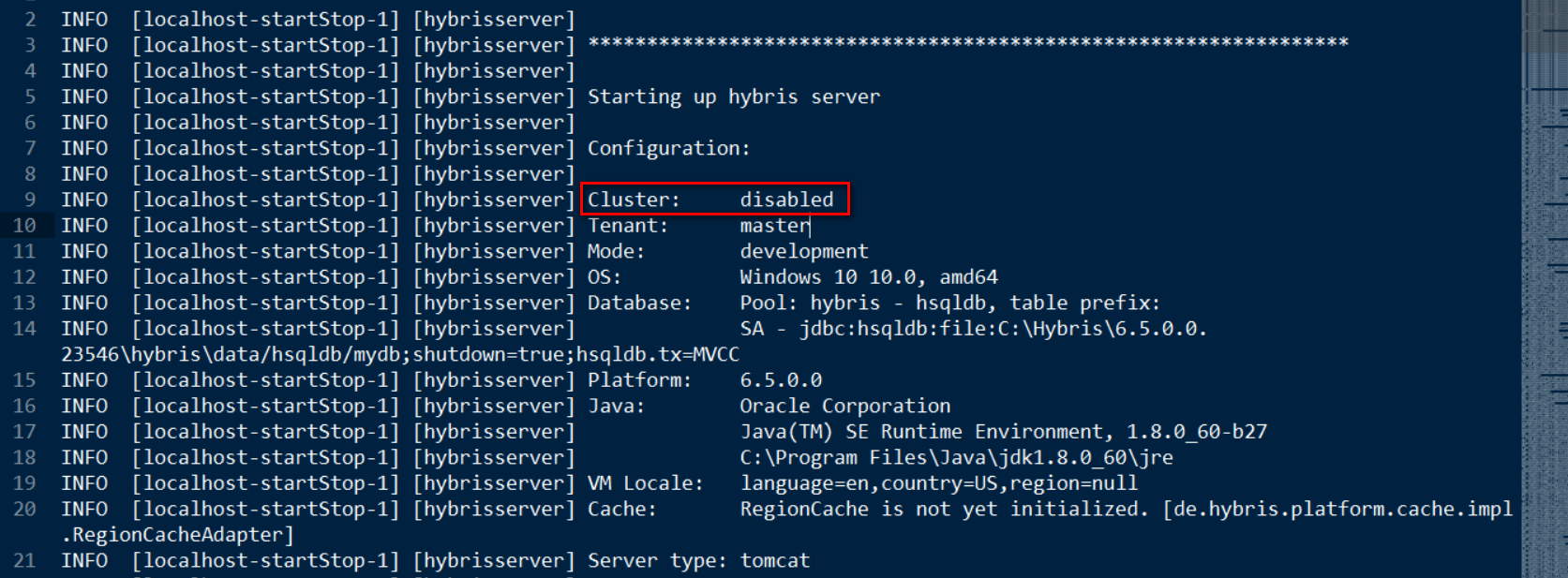Screen dimensions: 1568x578
Task: Place cursor on Tenant value 'master'
Action: 774,226
